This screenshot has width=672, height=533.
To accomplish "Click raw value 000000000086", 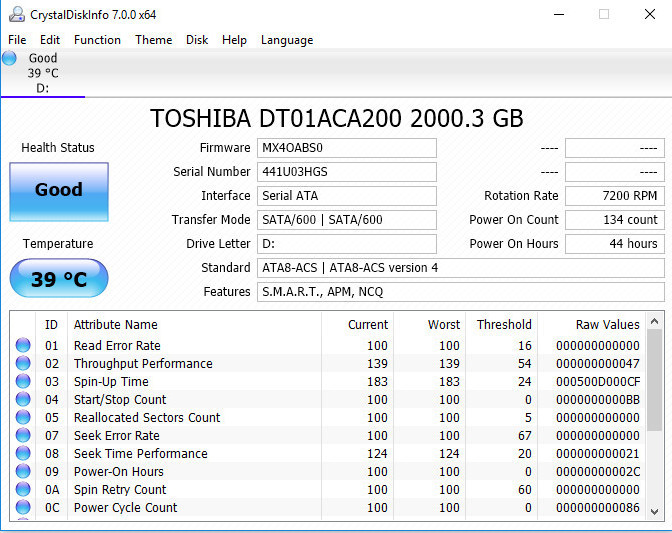I will coord(598,507).
